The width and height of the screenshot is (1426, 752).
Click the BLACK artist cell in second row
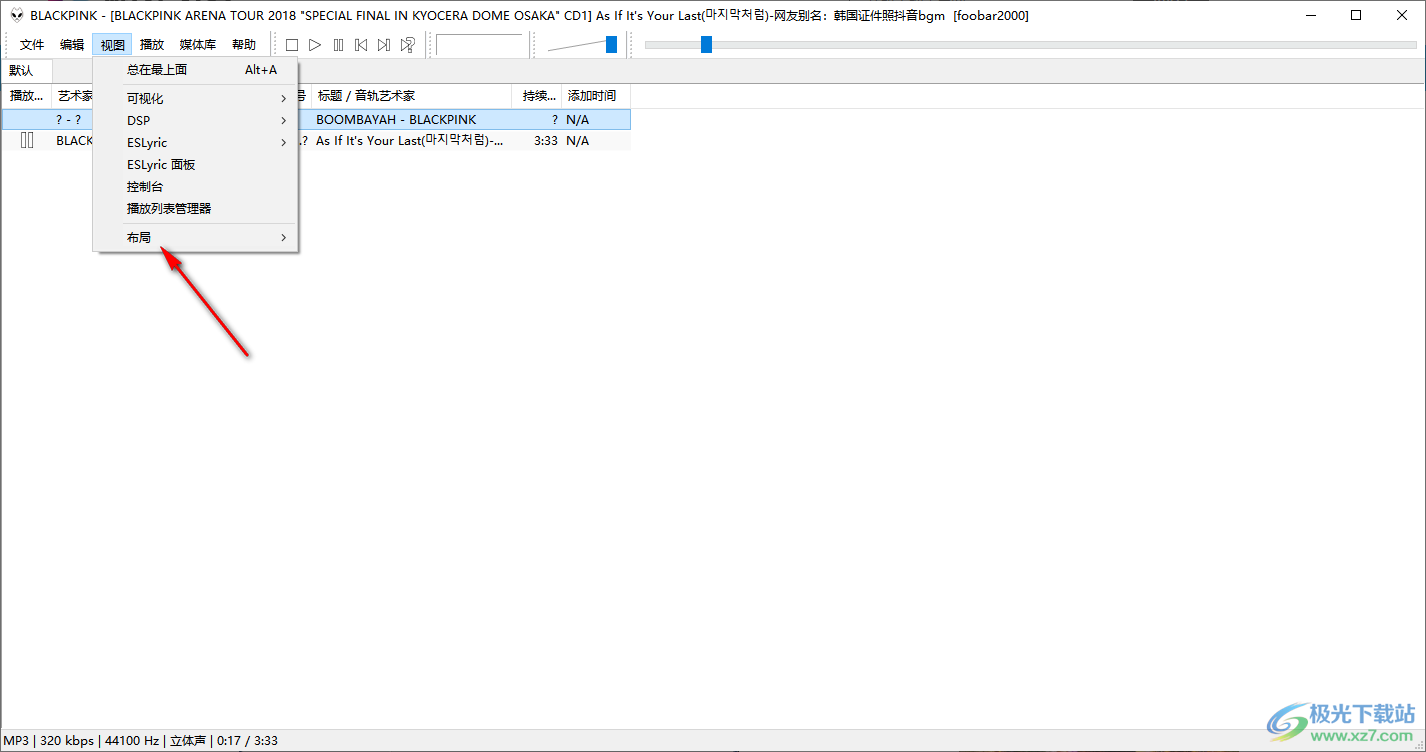pos(74,141)
